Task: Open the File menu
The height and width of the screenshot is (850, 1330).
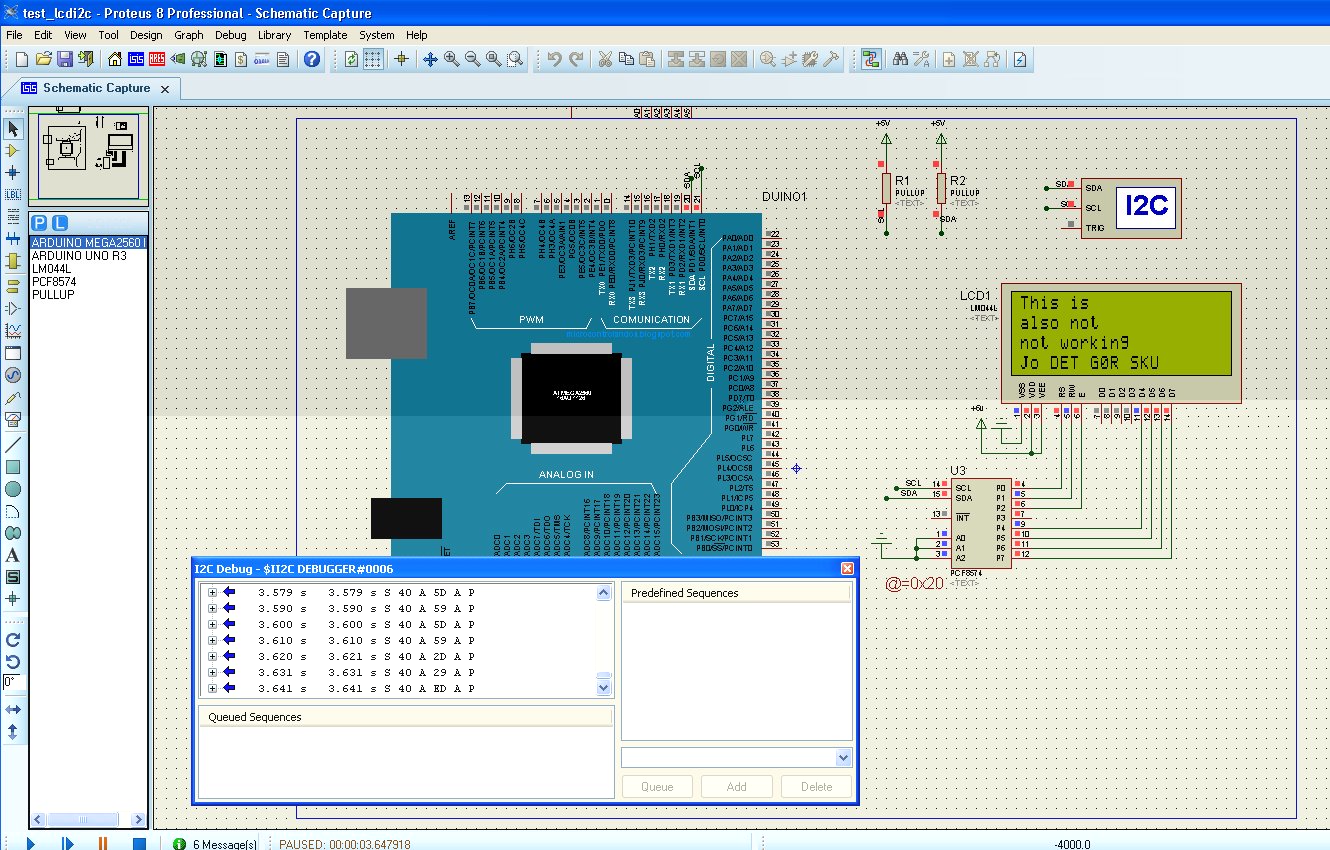Action: pos(14,35)
